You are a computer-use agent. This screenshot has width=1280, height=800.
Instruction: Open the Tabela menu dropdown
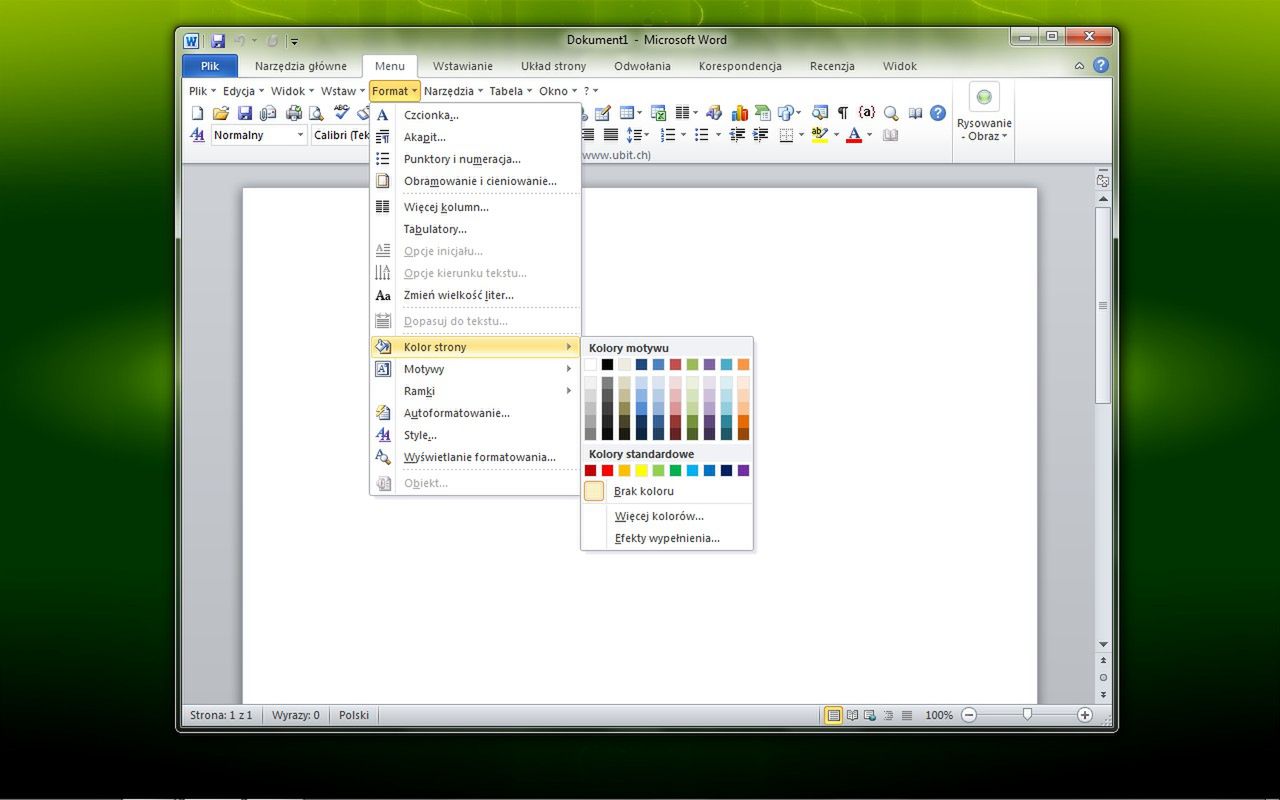pos(510,91)
